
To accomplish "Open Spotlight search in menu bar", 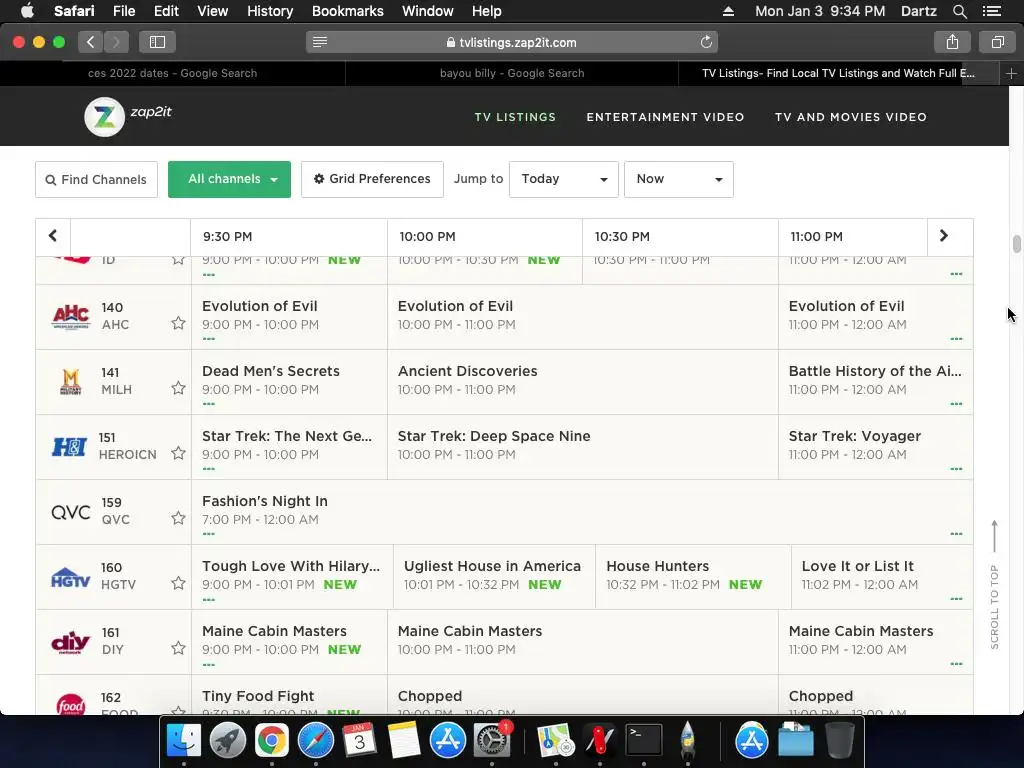I will click(x=959, y=11).
